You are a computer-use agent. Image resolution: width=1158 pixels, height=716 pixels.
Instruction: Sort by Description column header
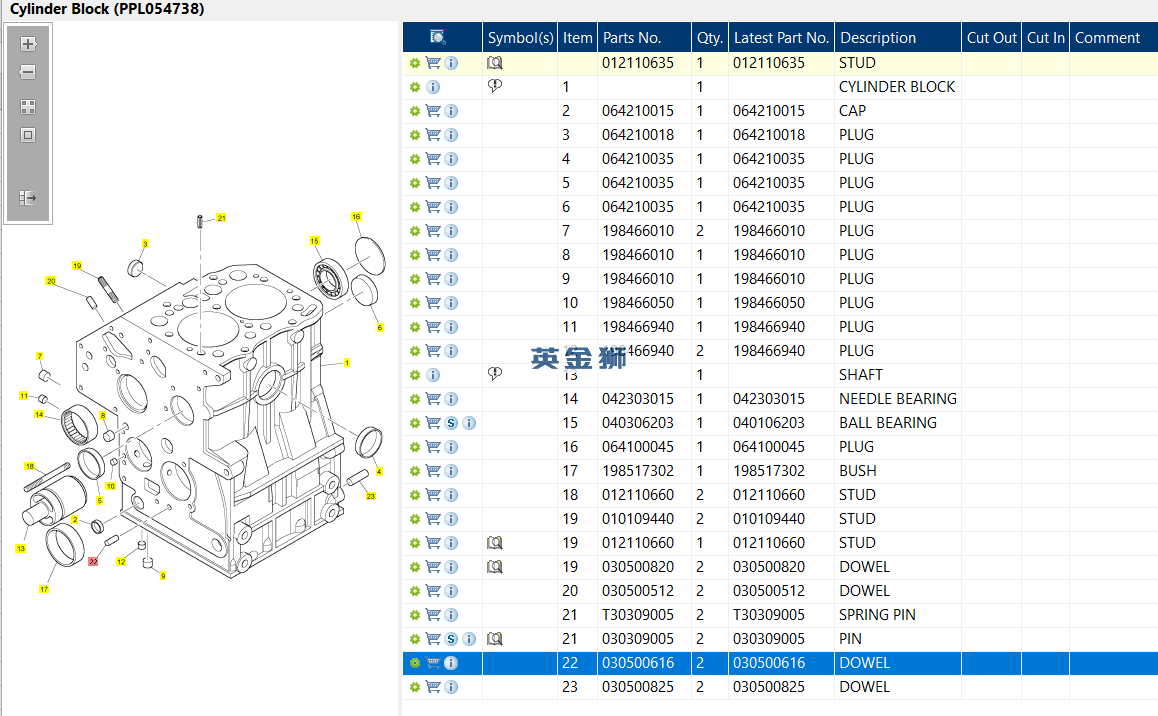[877, 38]
